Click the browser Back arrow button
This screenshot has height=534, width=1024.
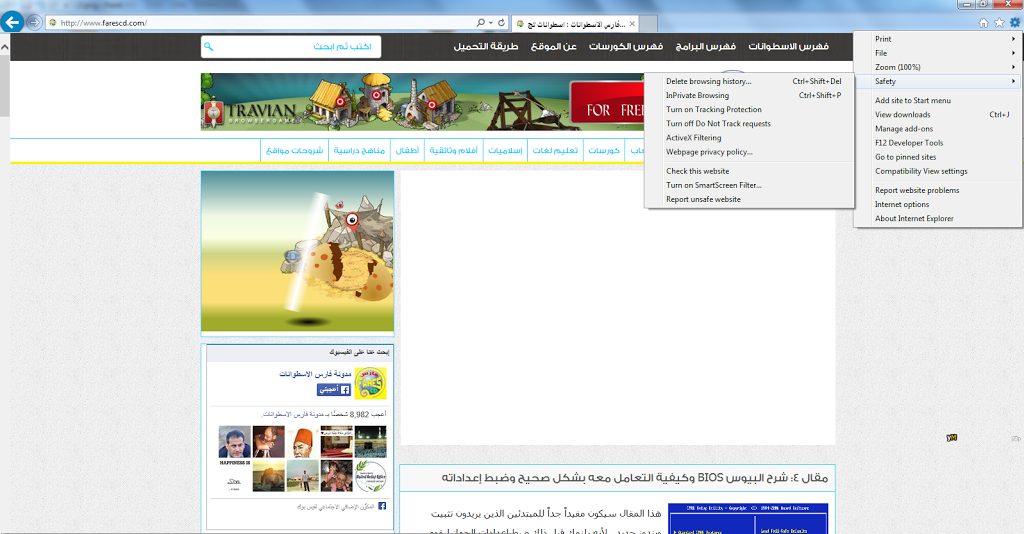12,22
